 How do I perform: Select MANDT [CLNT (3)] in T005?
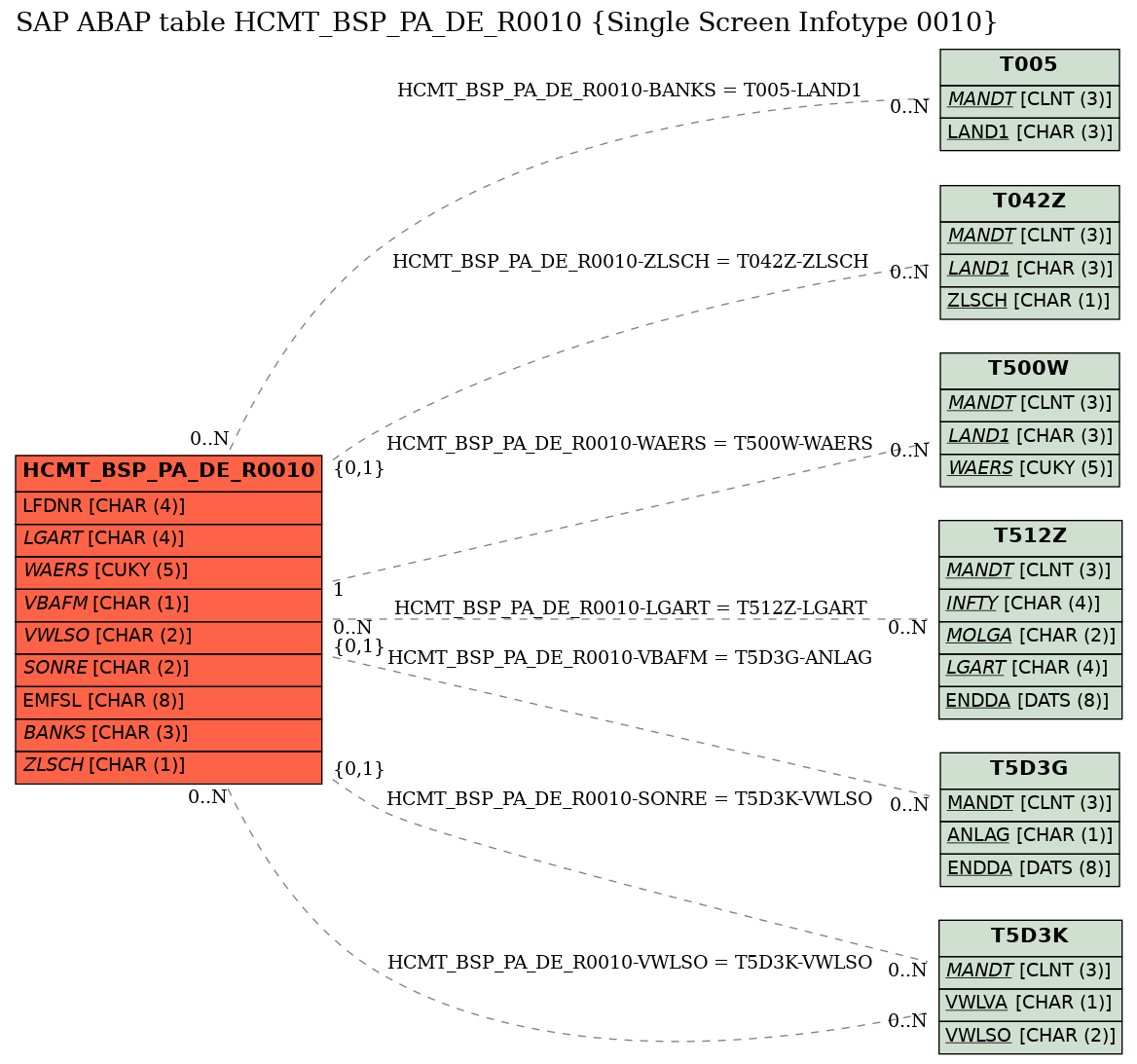click(x=1029, y=101)
